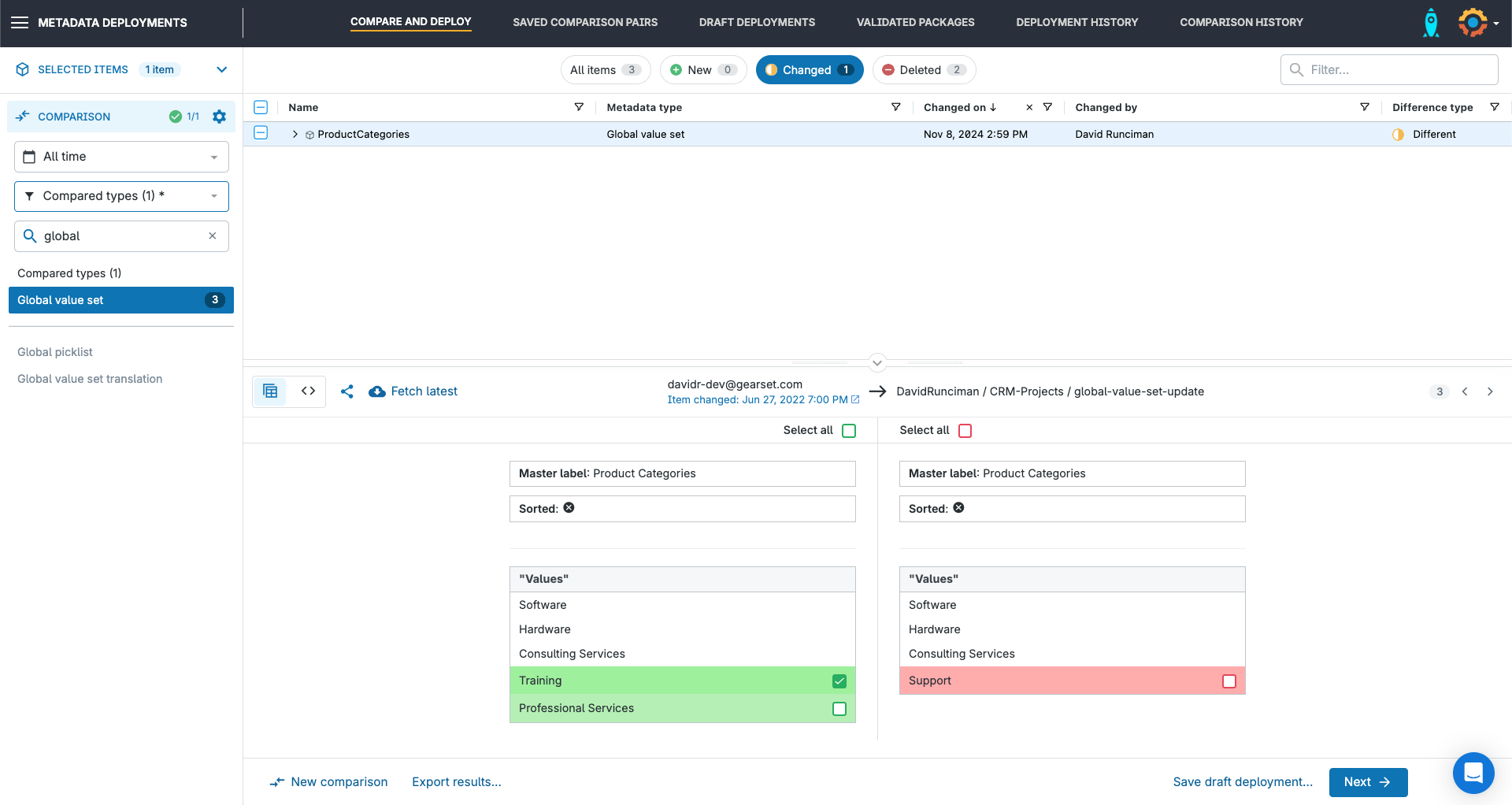Show Deleted items filter
The height and width of the screenshot is (805, 1512).
click(924, 69)
